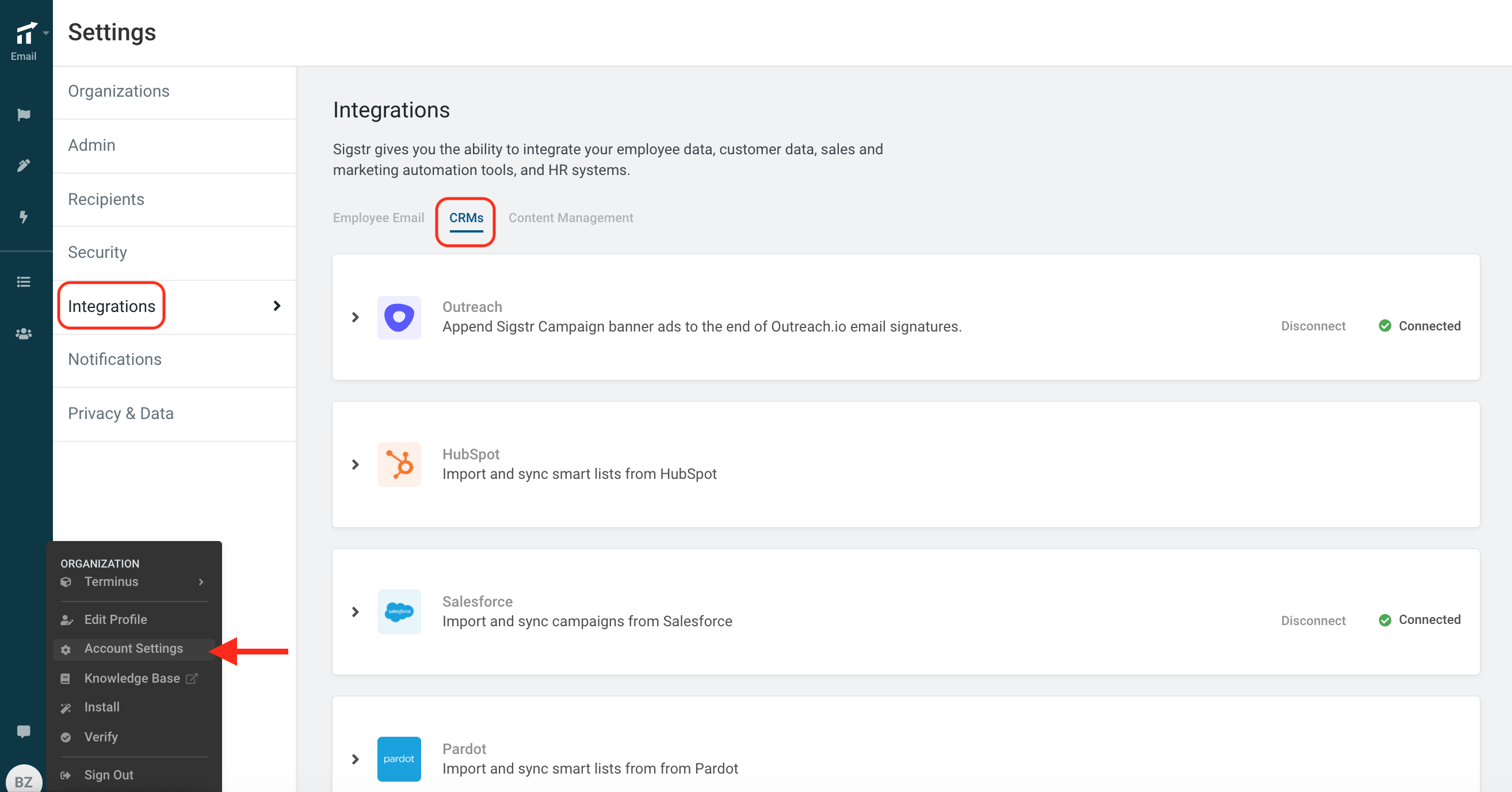Click the Install wand icon
The width and height of the screenshot is (1512, 792).
pyautogui.click(x=66, y=708)
